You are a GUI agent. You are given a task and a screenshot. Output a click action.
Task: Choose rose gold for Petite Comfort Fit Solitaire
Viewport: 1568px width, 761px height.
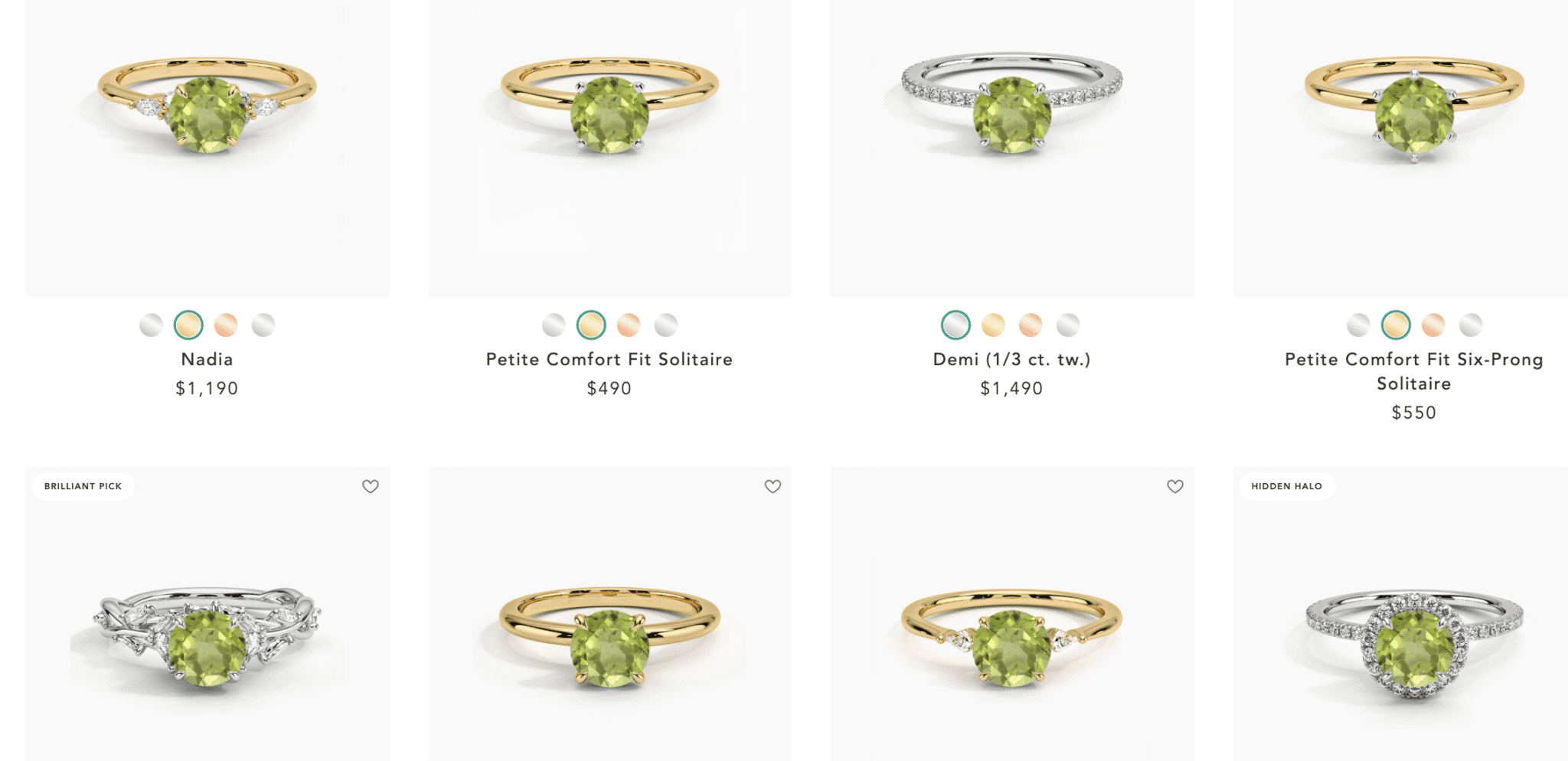click(629, 325)
